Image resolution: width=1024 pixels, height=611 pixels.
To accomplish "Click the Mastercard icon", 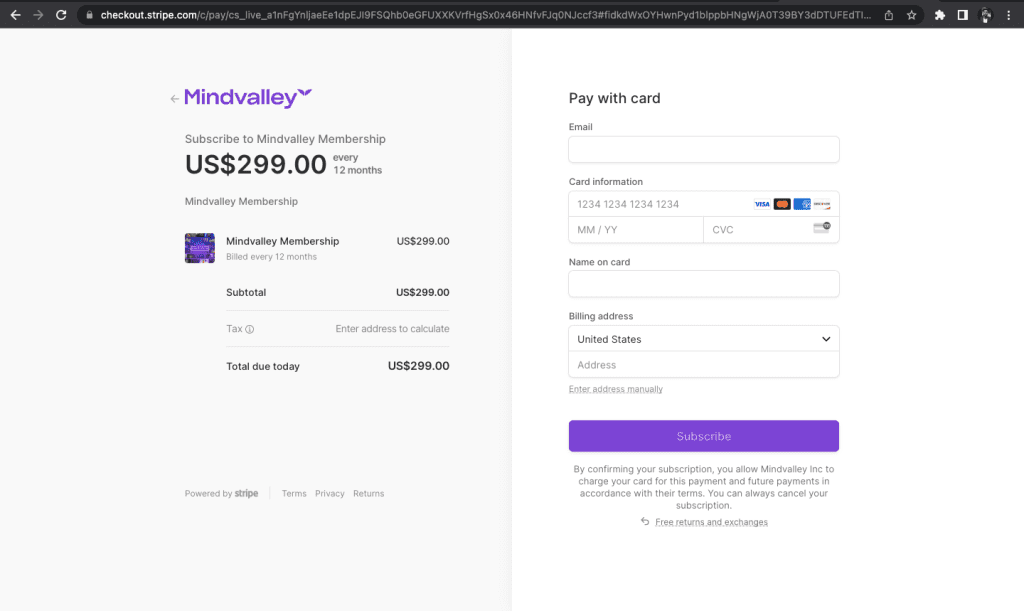I will pyautogui.click(x=782, y=204).
